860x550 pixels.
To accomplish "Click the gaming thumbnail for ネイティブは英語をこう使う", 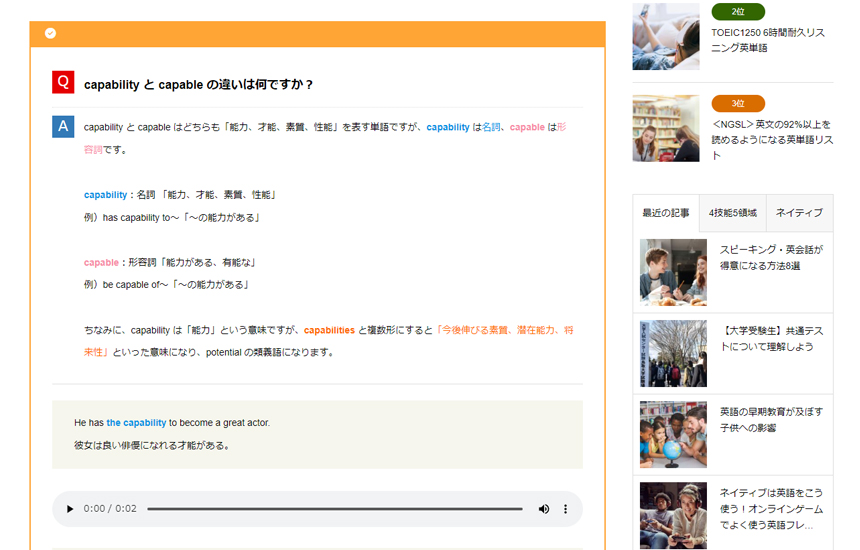I will coord(673,514).
